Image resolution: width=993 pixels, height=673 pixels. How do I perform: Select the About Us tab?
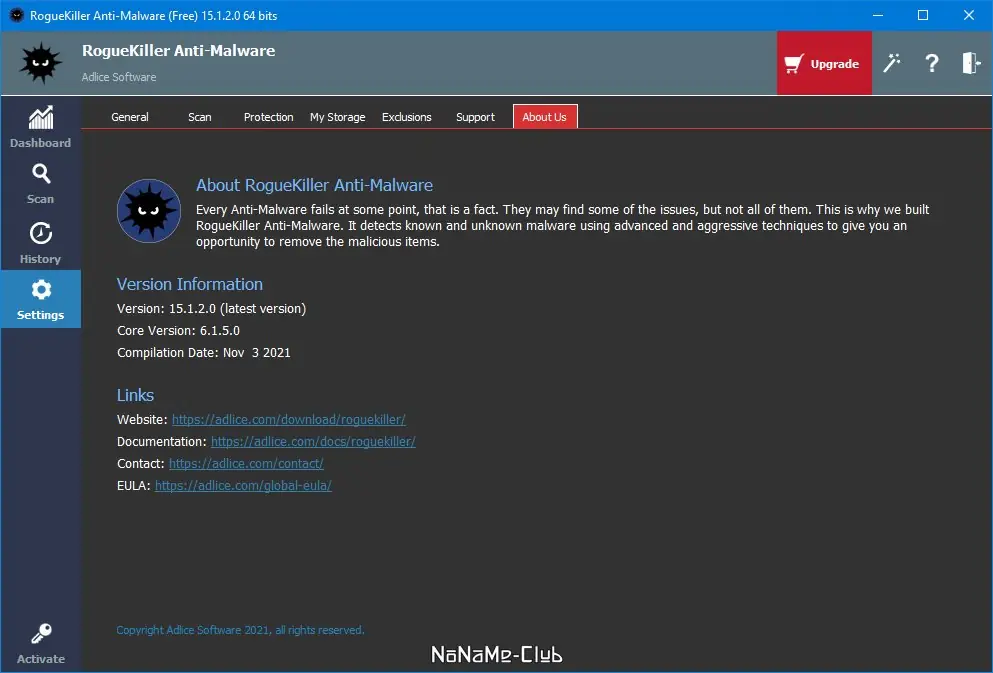545,117
